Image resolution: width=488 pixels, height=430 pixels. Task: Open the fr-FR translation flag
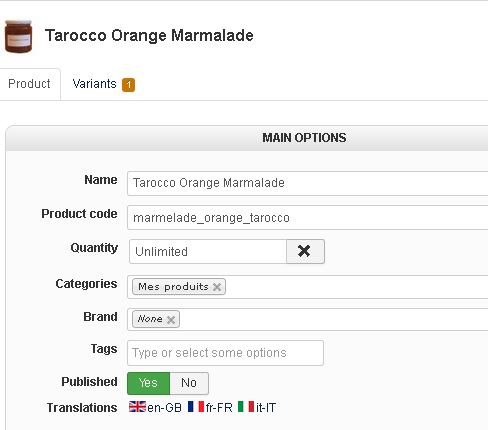[x=196, y=407]
